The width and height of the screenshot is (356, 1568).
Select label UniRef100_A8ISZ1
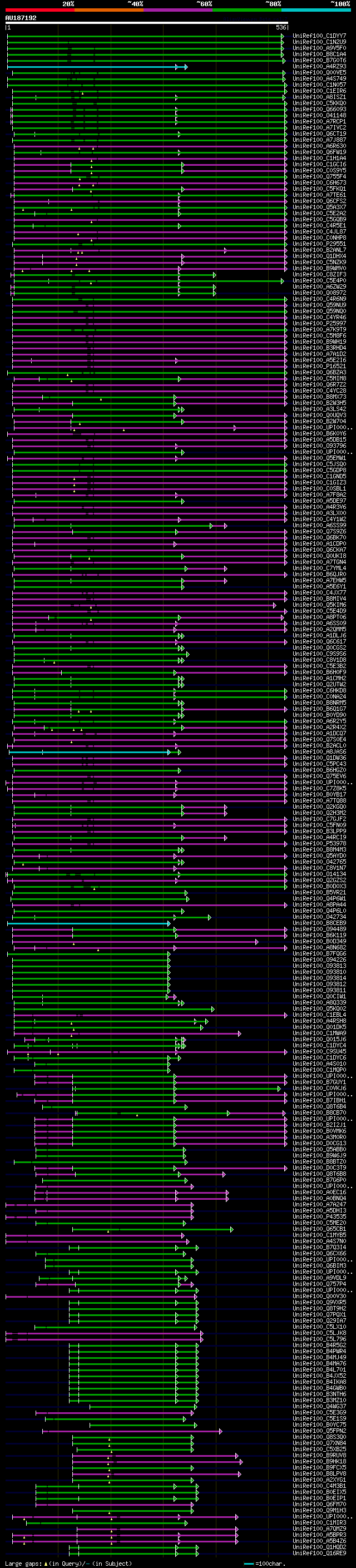coord(319,97)
